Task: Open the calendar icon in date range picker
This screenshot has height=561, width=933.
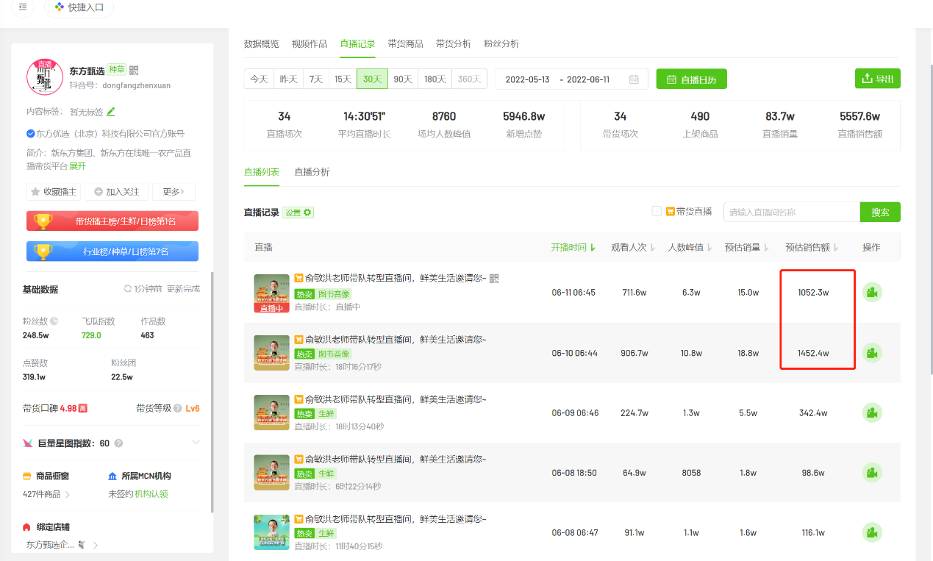Action: pos(633,79)
